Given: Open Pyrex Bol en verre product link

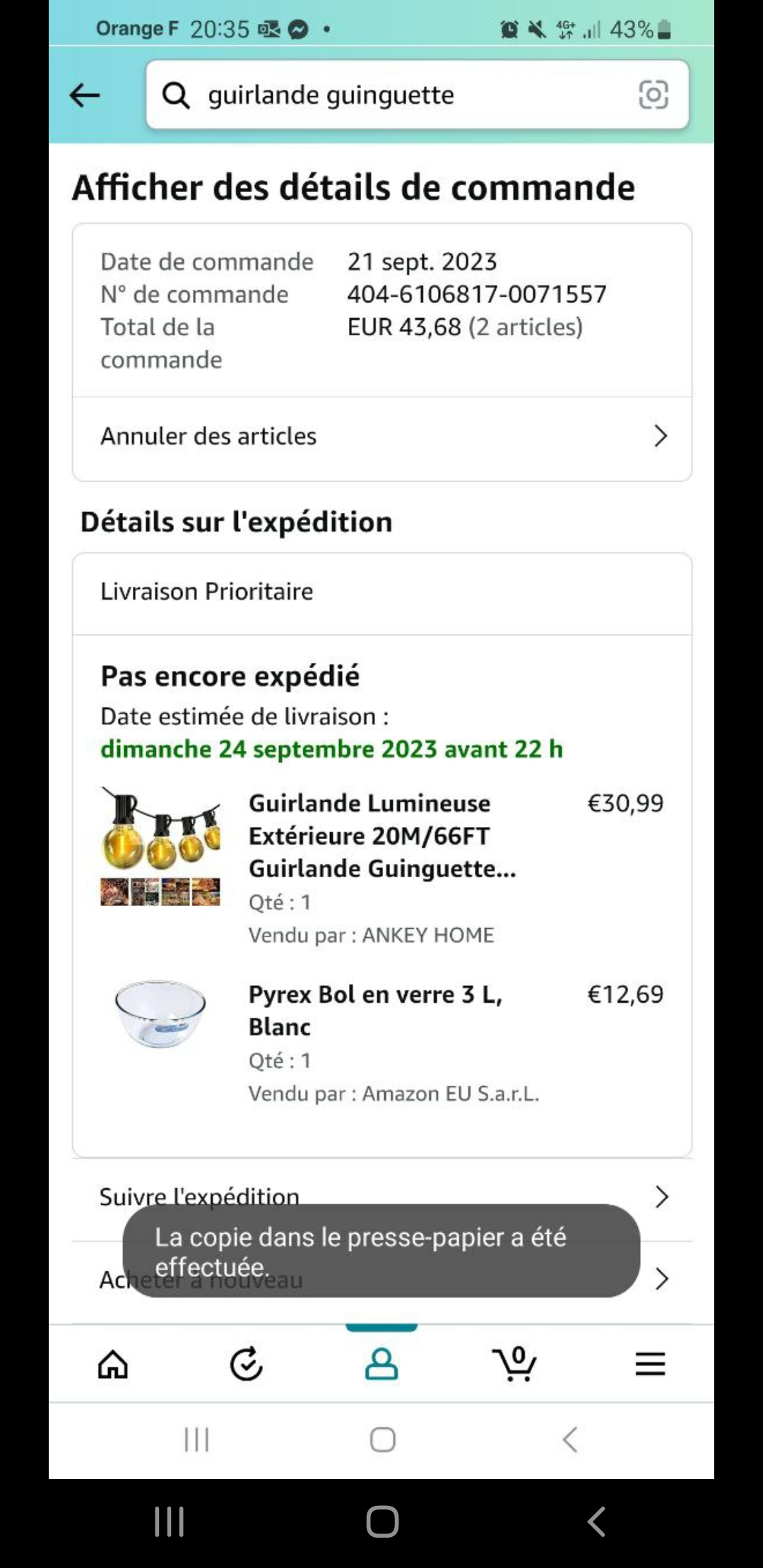Looking at the screenshot, I should coord(375,1010).
